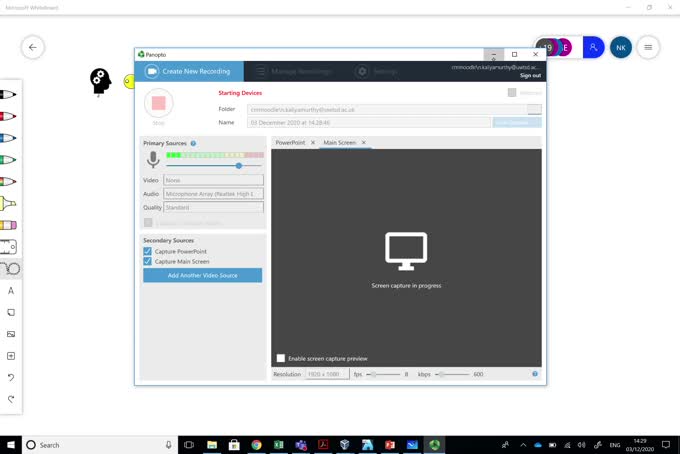Enable screen capture preview checkbox

[281, 358]
